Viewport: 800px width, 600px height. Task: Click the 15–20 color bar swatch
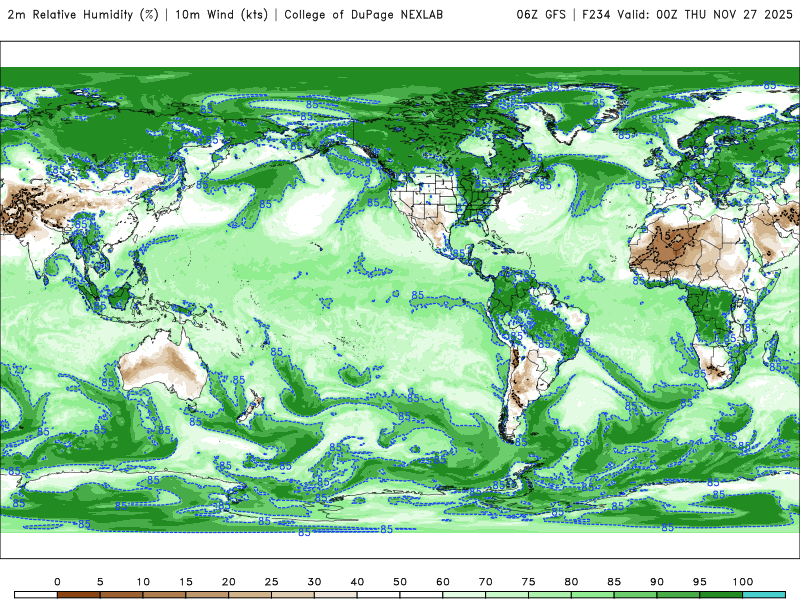pyautogui.click(x=207, y=595)
